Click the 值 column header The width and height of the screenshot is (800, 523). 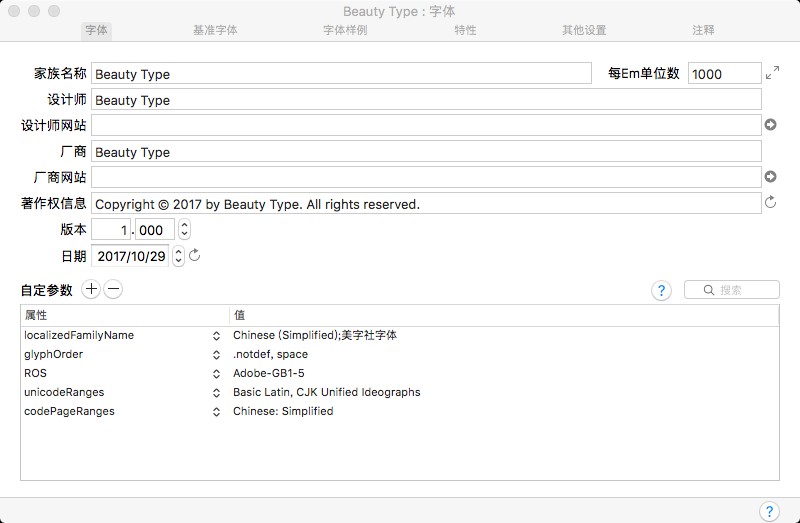coord(504,315)
